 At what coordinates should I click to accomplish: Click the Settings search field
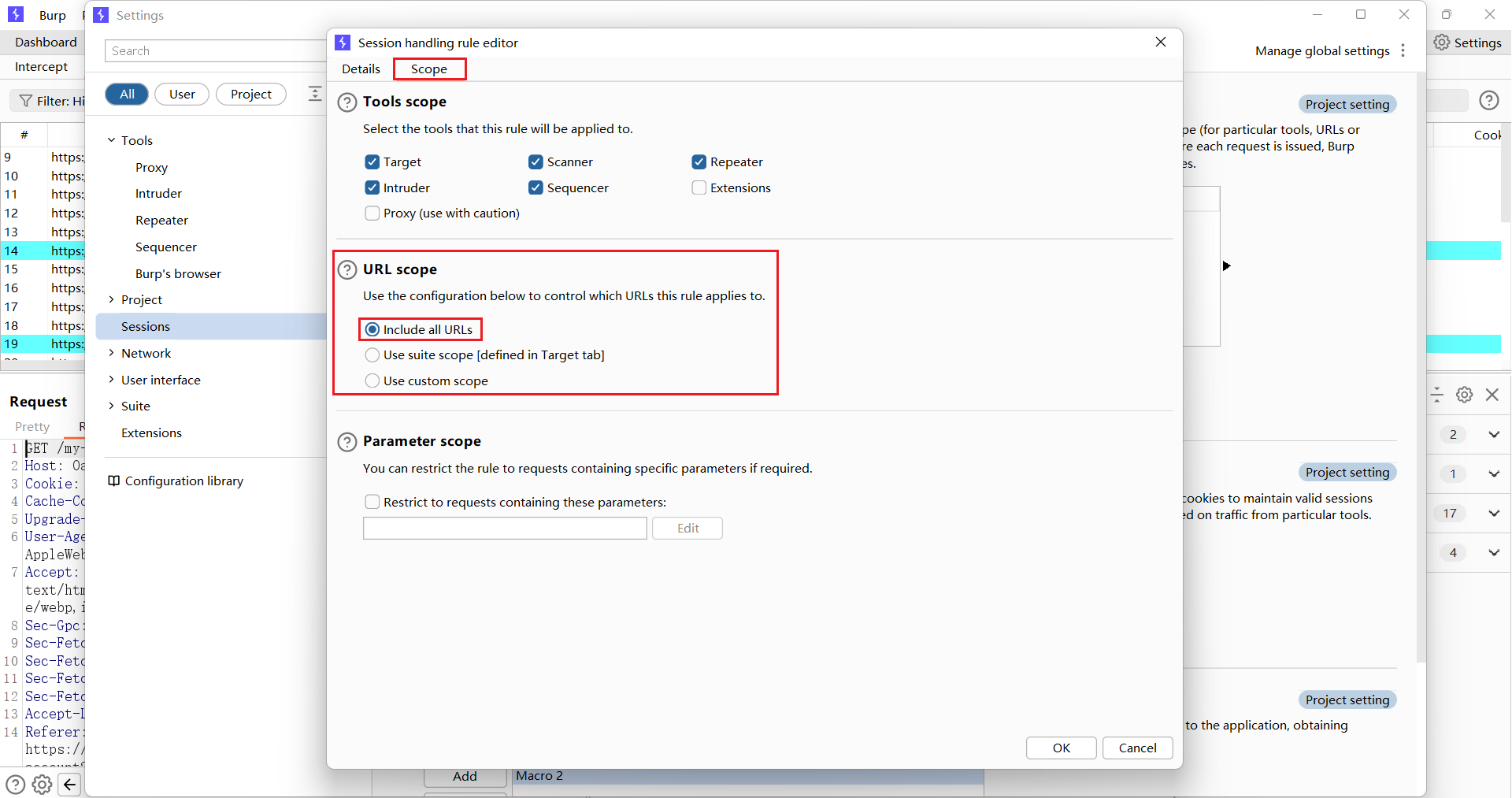point(217,50)
